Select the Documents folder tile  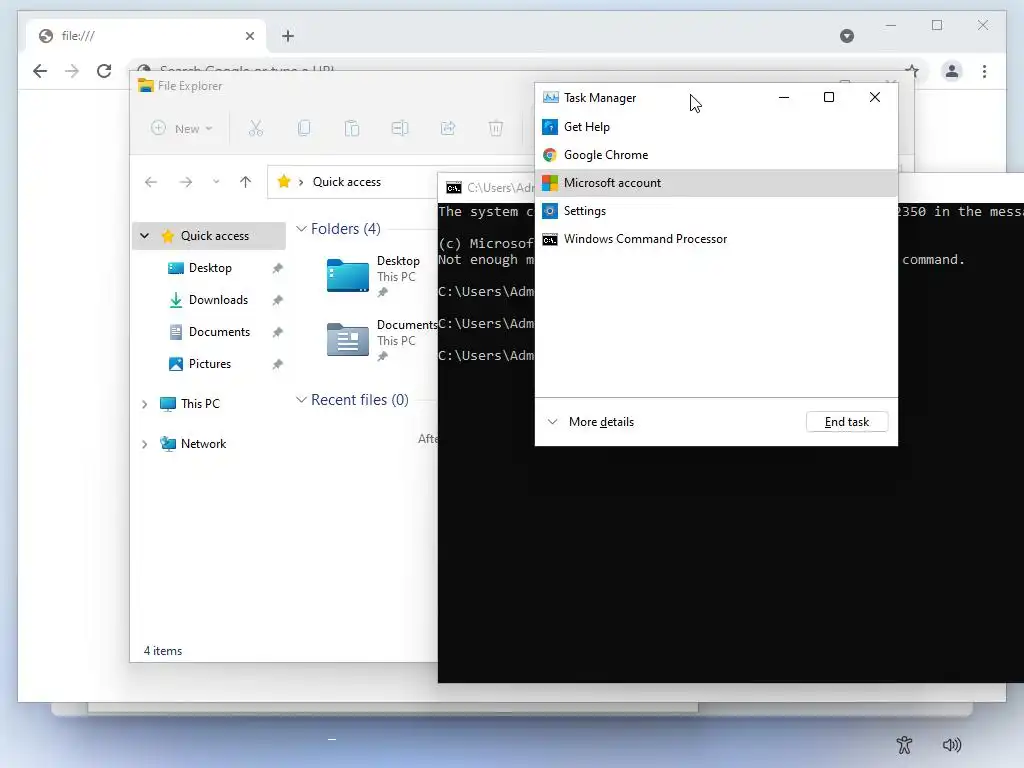[380, 340]
